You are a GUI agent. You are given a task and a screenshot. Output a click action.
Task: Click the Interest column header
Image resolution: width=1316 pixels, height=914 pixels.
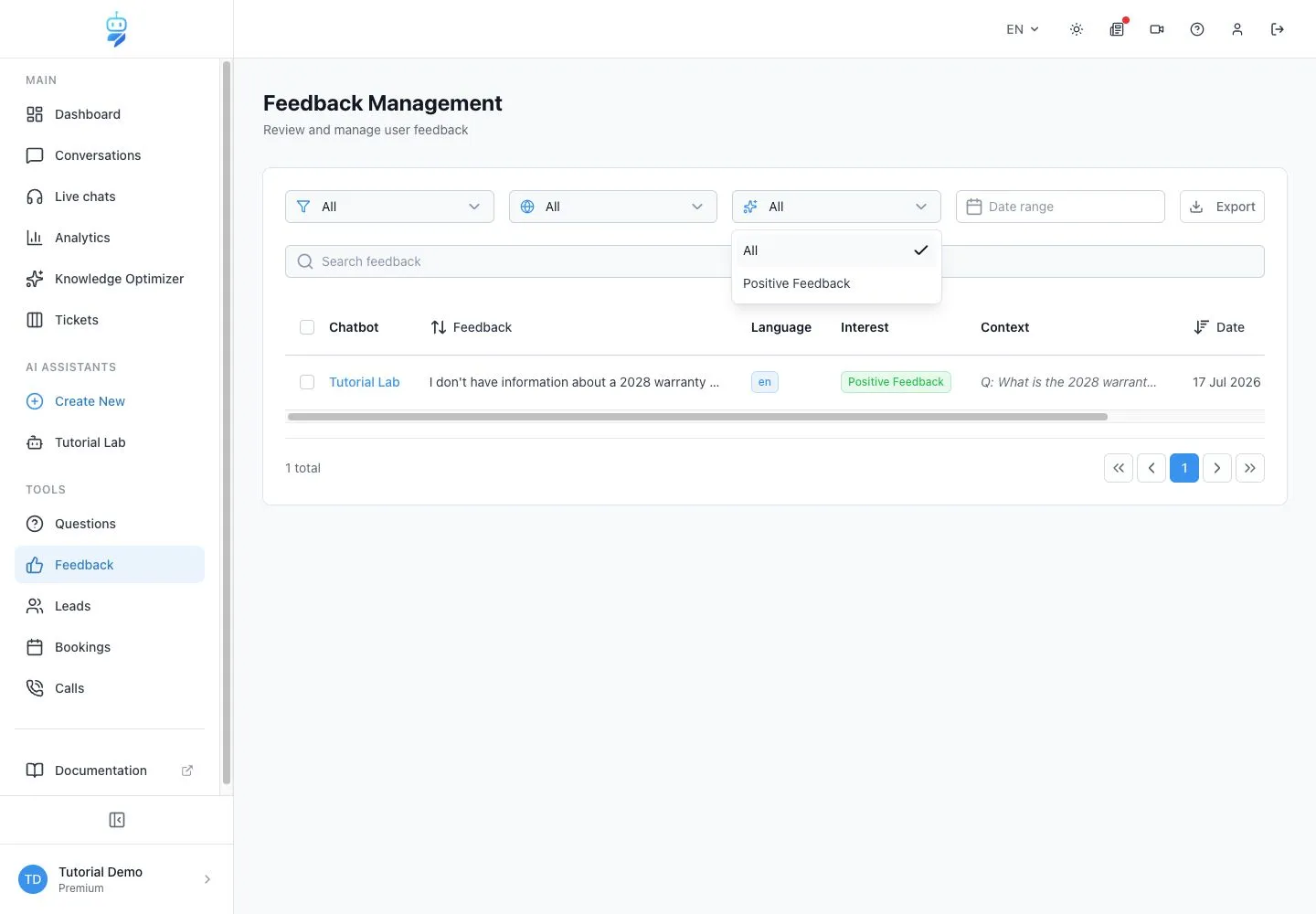(x=865, y=327)
